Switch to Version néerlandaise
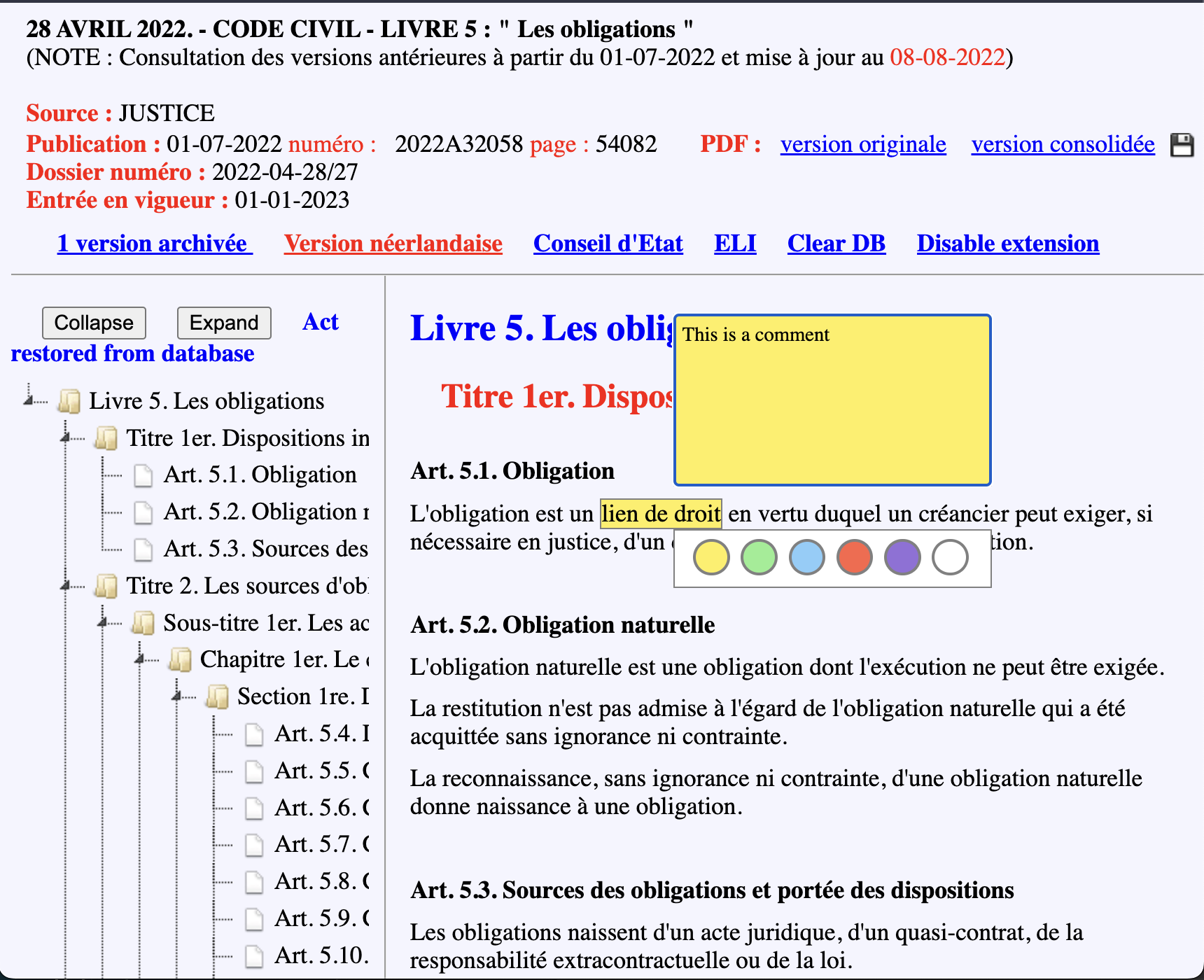This screenshot has width=1204, height=980. coord(393,244)
